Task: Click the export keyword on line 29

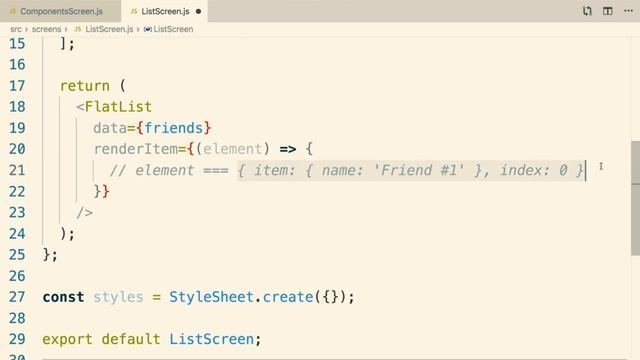Action: (x=67, y=339)
